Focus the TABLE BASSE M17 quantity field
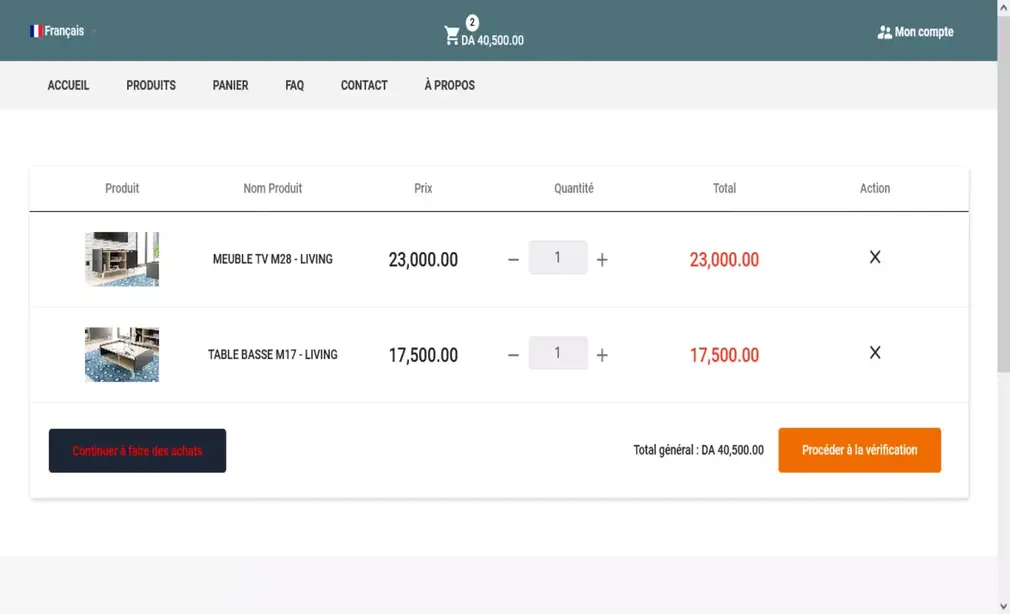1010x614 pixels. 557,353
